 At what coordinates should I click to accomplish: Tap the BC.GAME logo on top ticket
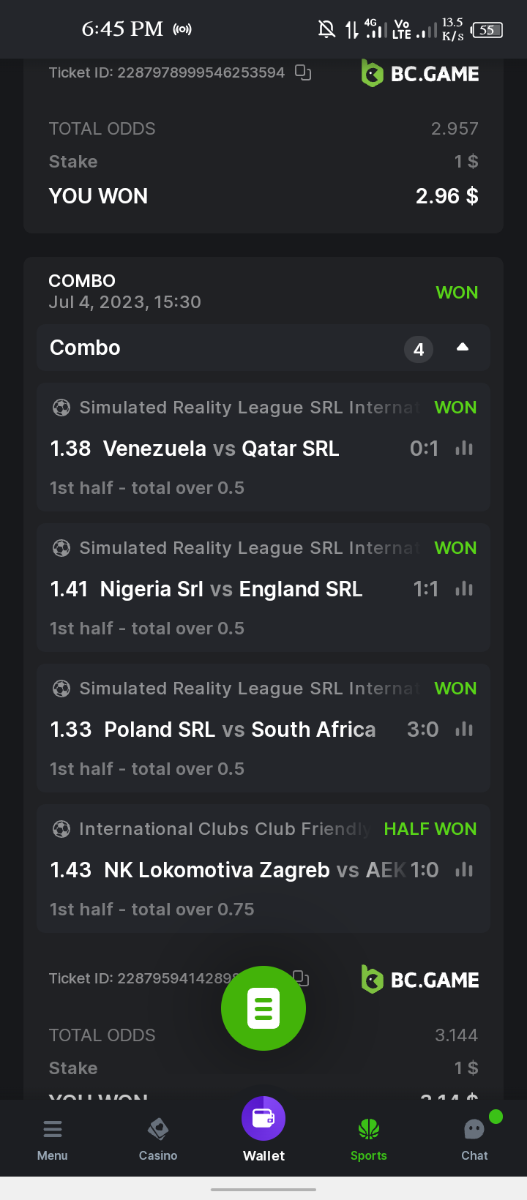point(420,73)
